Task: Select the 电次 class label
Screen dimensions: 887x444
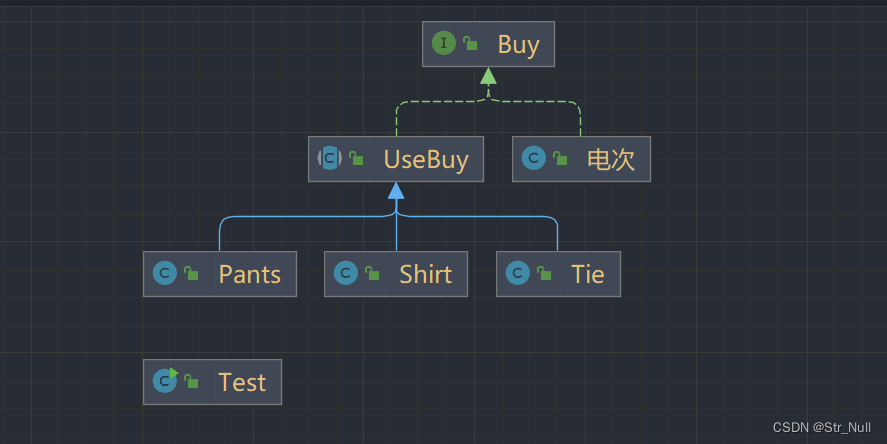Action: point(610,159)
